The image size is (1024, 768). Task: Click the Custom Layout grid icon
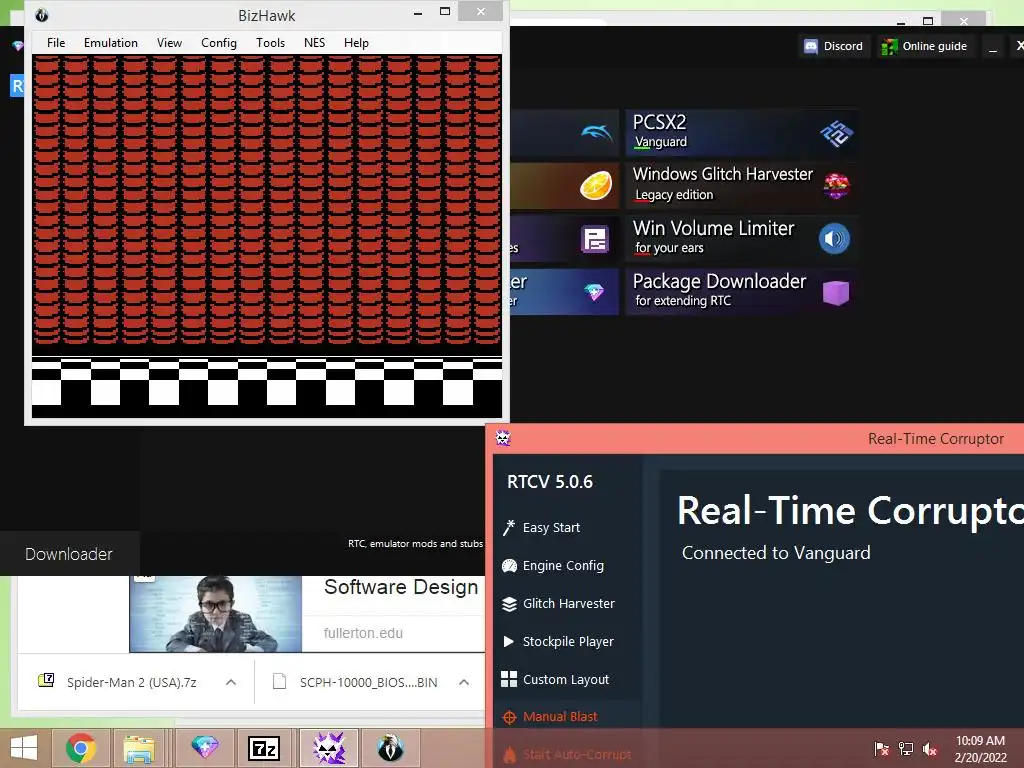509,679
